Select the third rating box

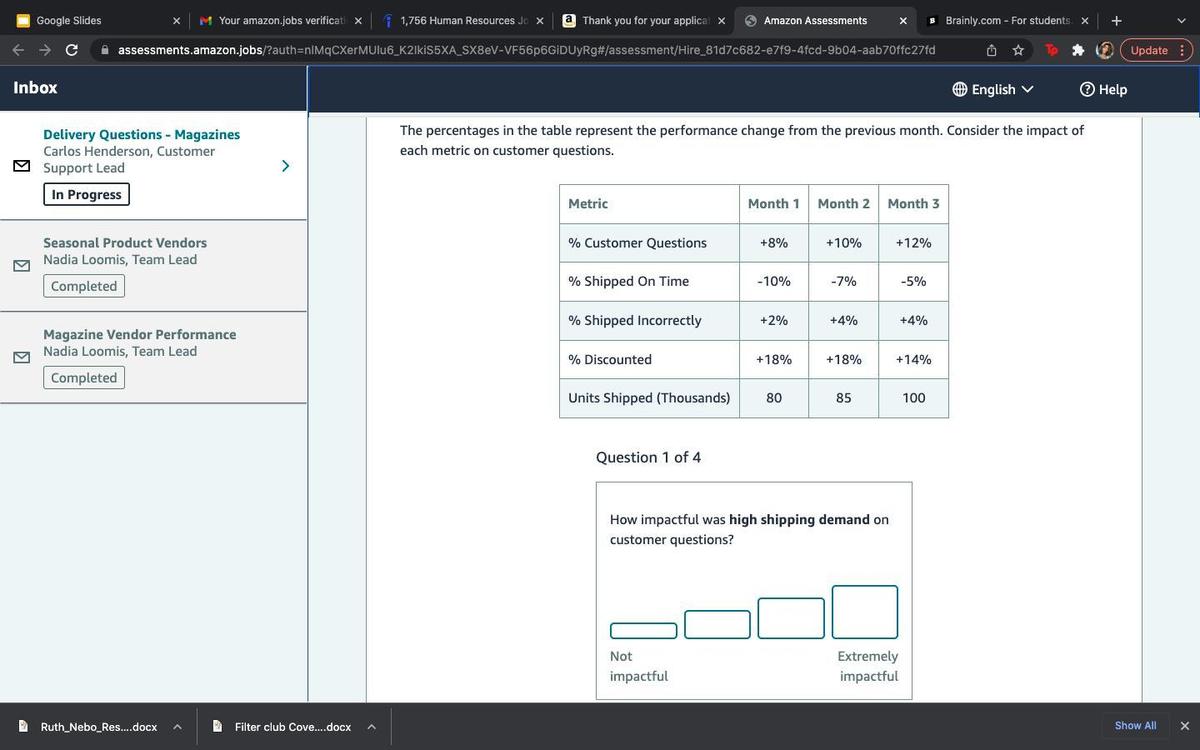(791, 618)
